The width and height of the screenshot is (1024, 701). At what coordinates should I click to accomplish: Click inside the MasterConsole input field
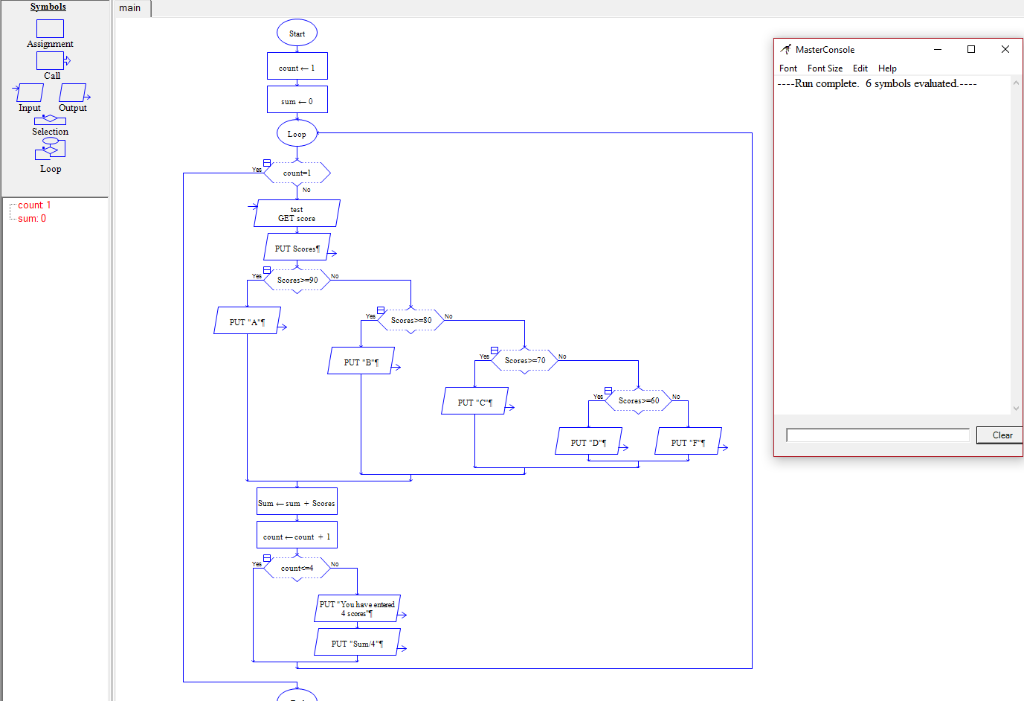877,434
